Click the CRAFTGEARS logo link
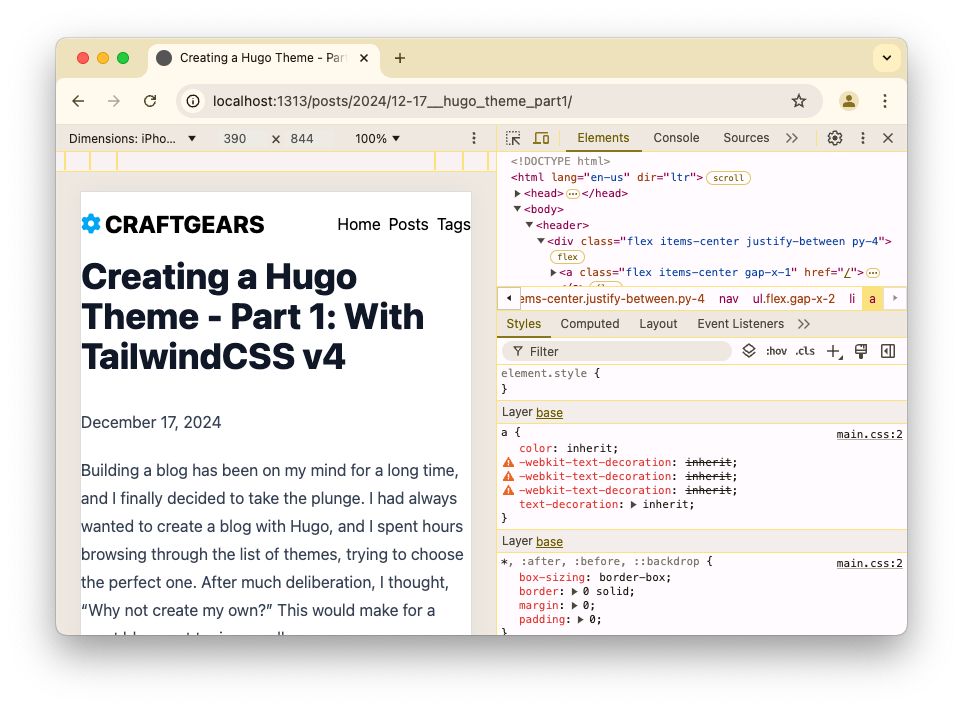This screenshot has height=709, width=963. pos(173,224)
